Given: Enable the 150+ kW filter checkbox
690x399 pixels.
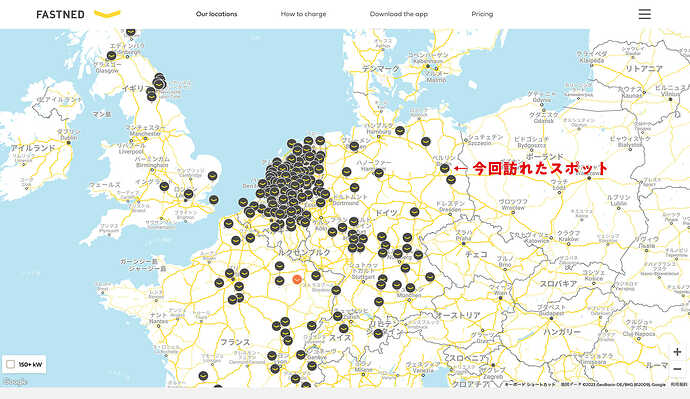Looking at the screenshot, I should point(11,364).
